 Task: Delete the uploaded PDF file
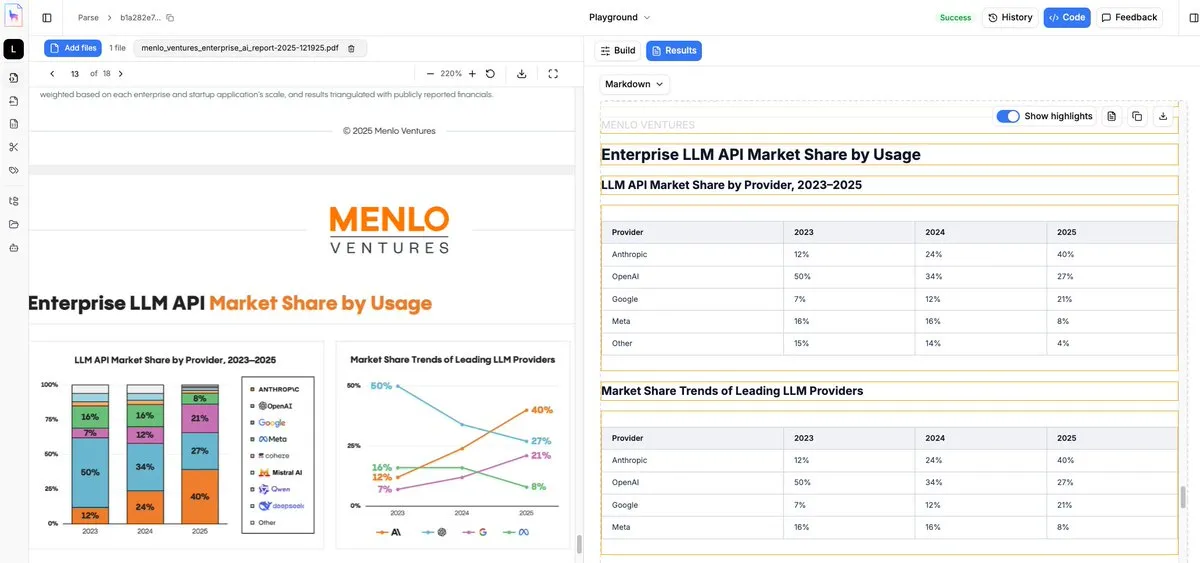tap(351, 48)
